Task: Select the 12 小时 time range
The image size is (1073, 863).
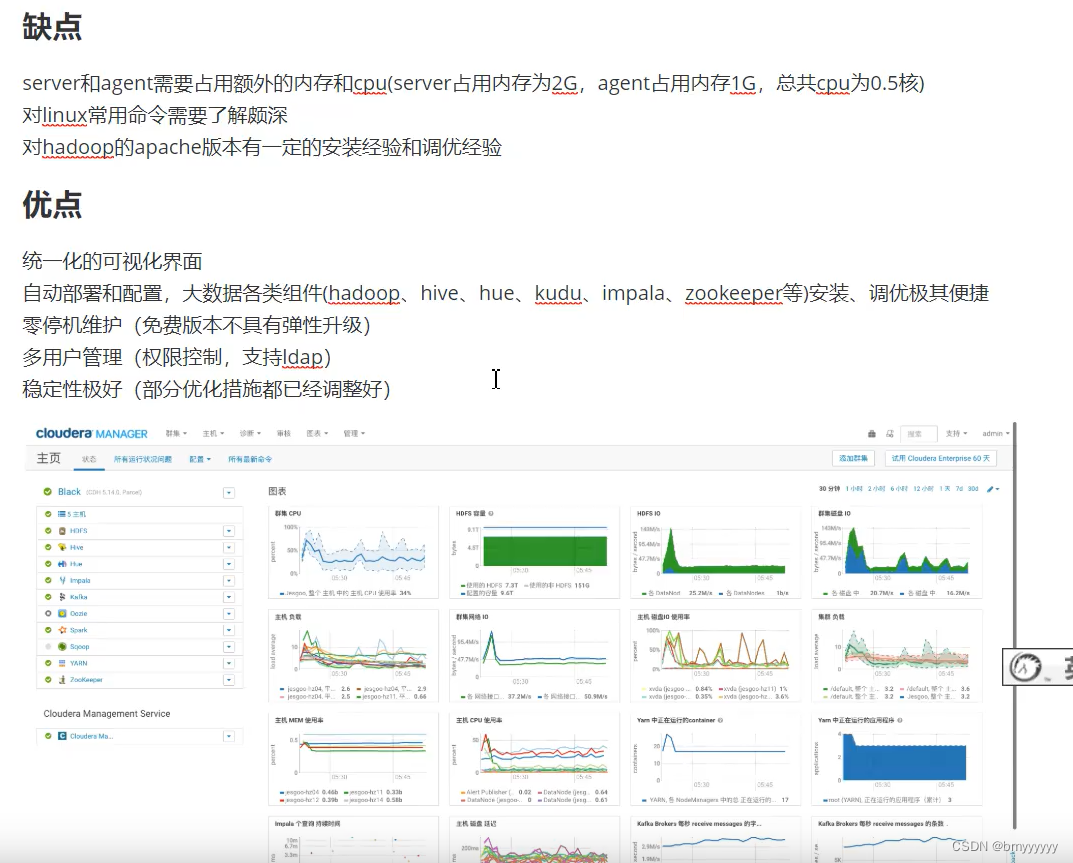Action: click(923, 489)
